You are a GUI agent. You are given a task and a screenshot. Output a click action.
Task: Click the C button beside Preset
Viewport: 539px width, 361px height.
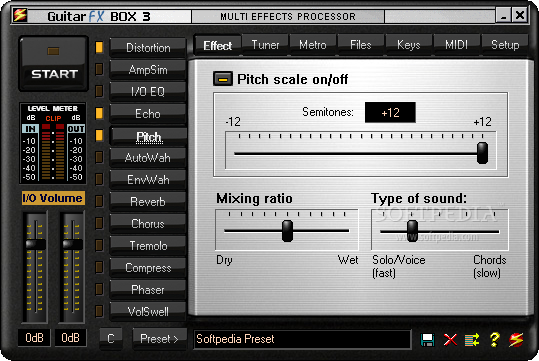tap(111, 339)
